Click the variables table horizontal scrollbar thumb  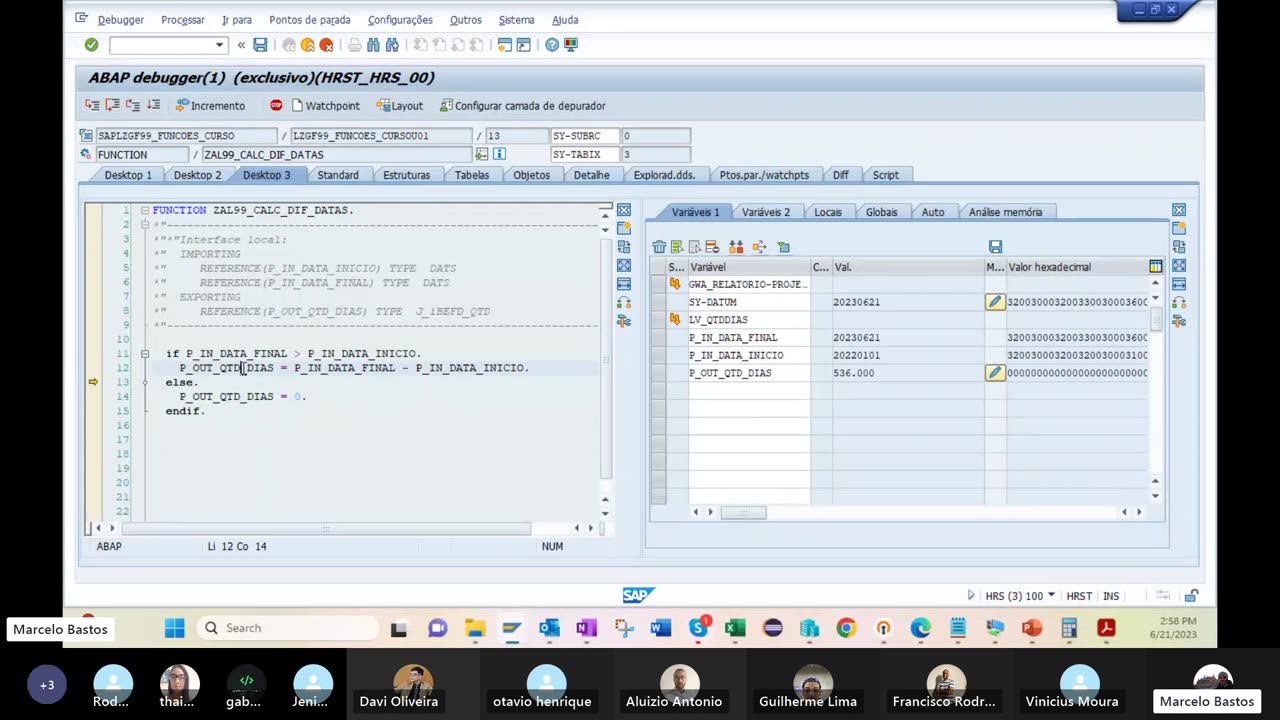coord(743,512)
